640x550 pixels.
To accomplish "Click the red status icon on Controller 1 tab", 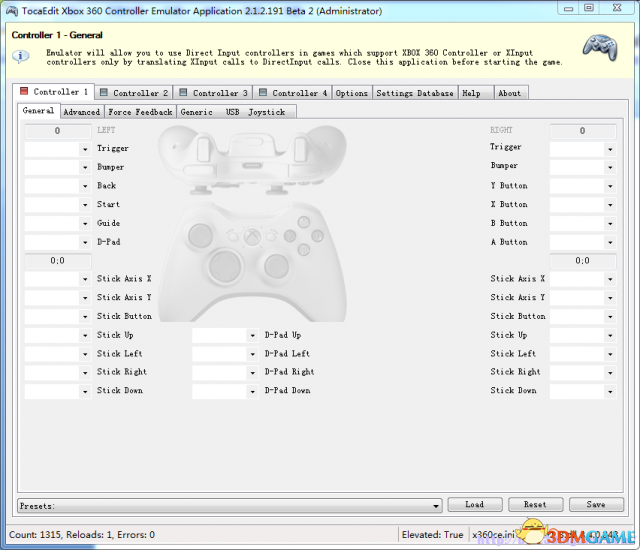I will click(24, 91).
